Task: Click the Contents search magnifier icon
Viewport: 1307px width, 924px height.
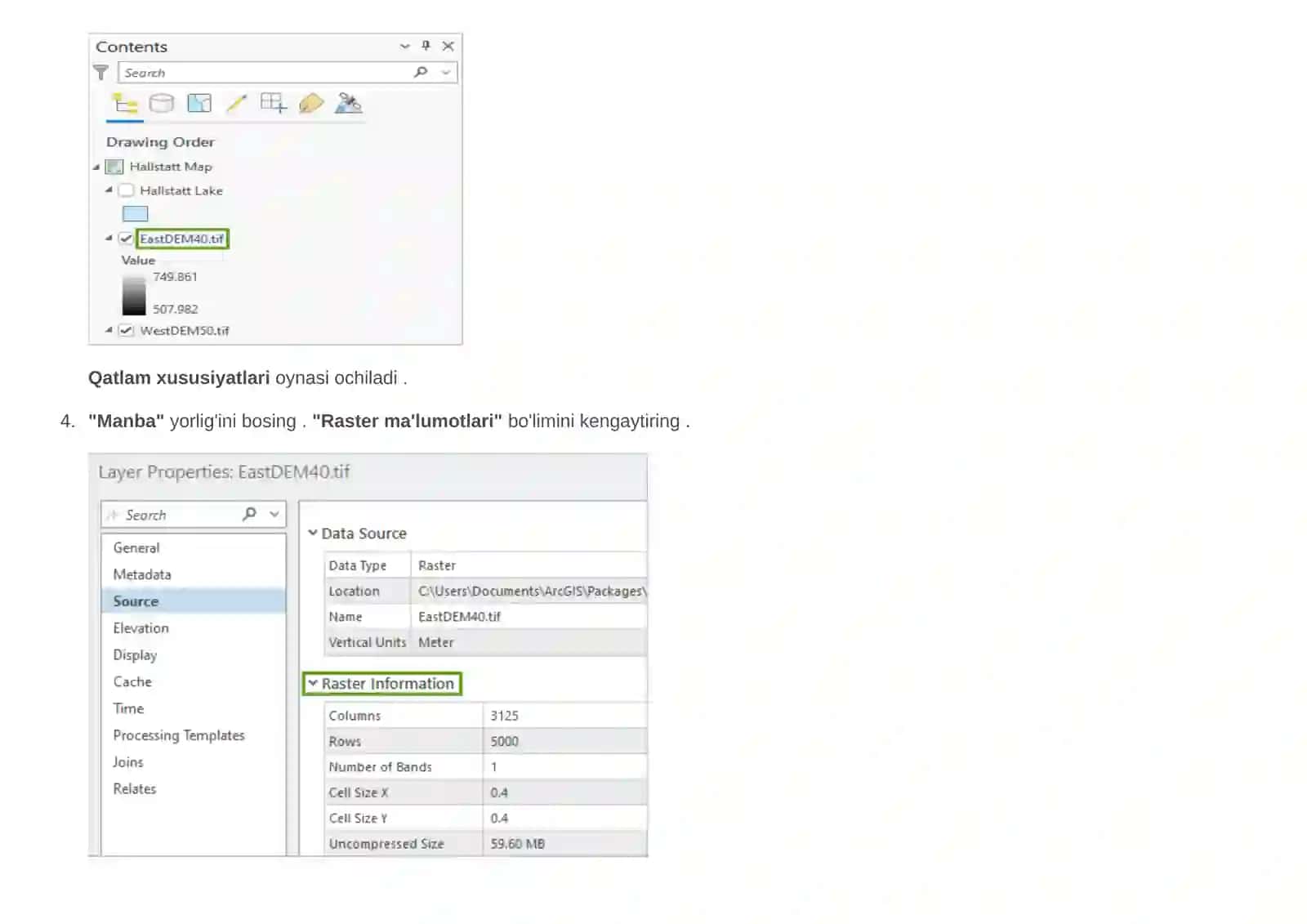Action: pos(421,72)
